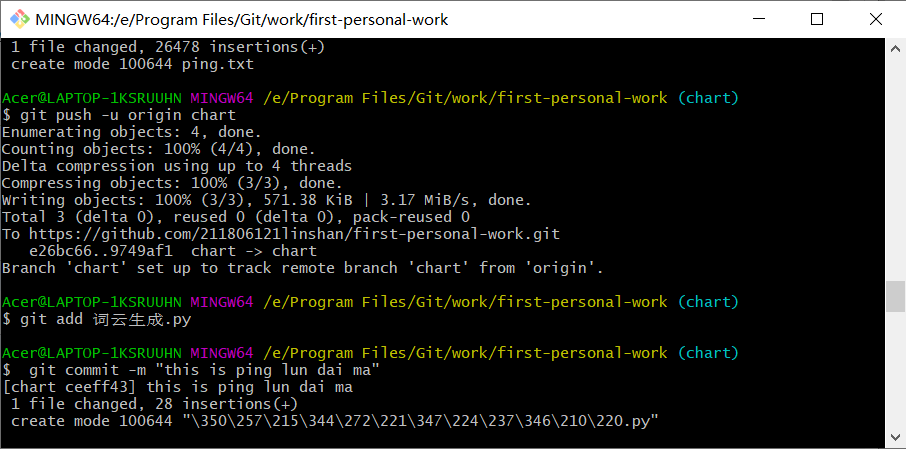Image resolution: width=906 pixels, height=449 pixels.
Task: Click the ping.txt filename at top
Action: [218, 64]
